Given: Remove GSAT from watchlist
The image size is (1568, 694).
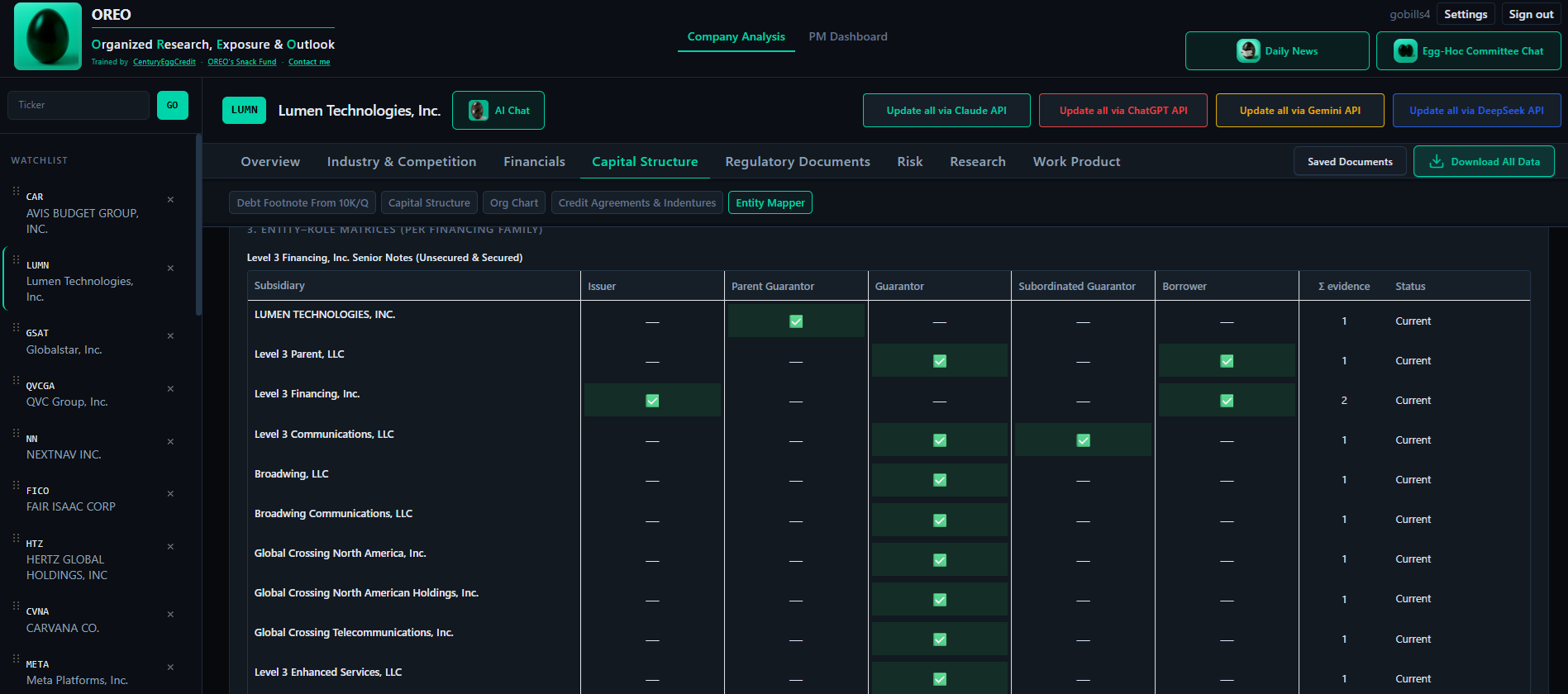Looking at the screenshot, I should 170,335.
